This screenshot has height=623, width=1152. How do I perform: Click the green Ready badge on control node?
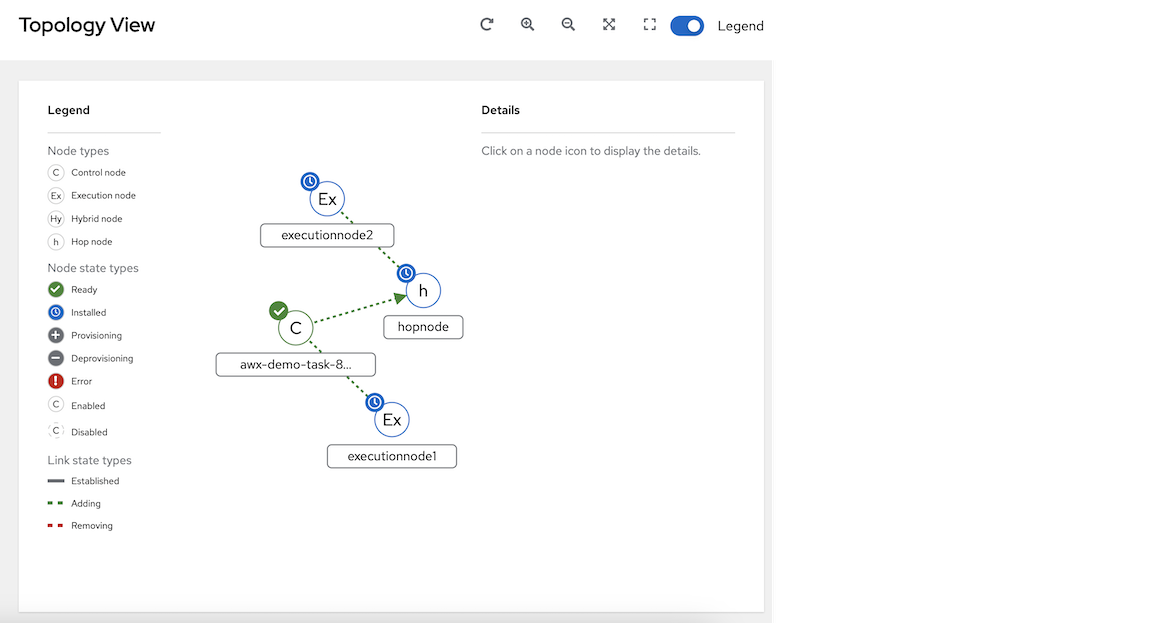coord(279,311)
